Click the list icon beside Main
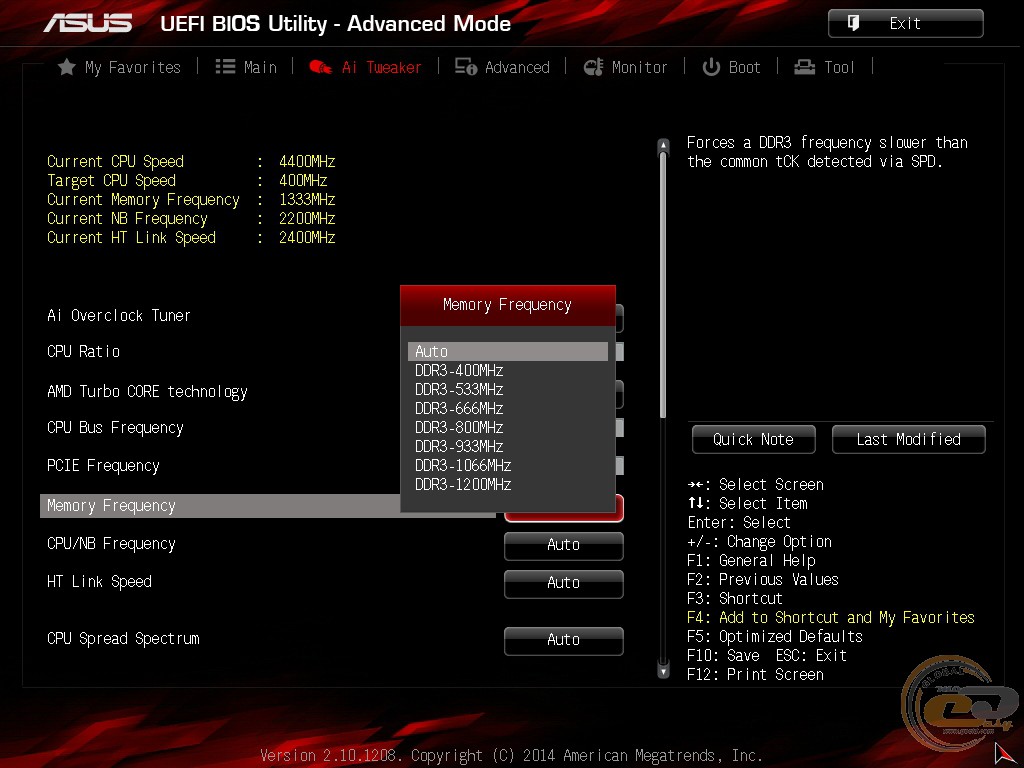 coord(225,67)
